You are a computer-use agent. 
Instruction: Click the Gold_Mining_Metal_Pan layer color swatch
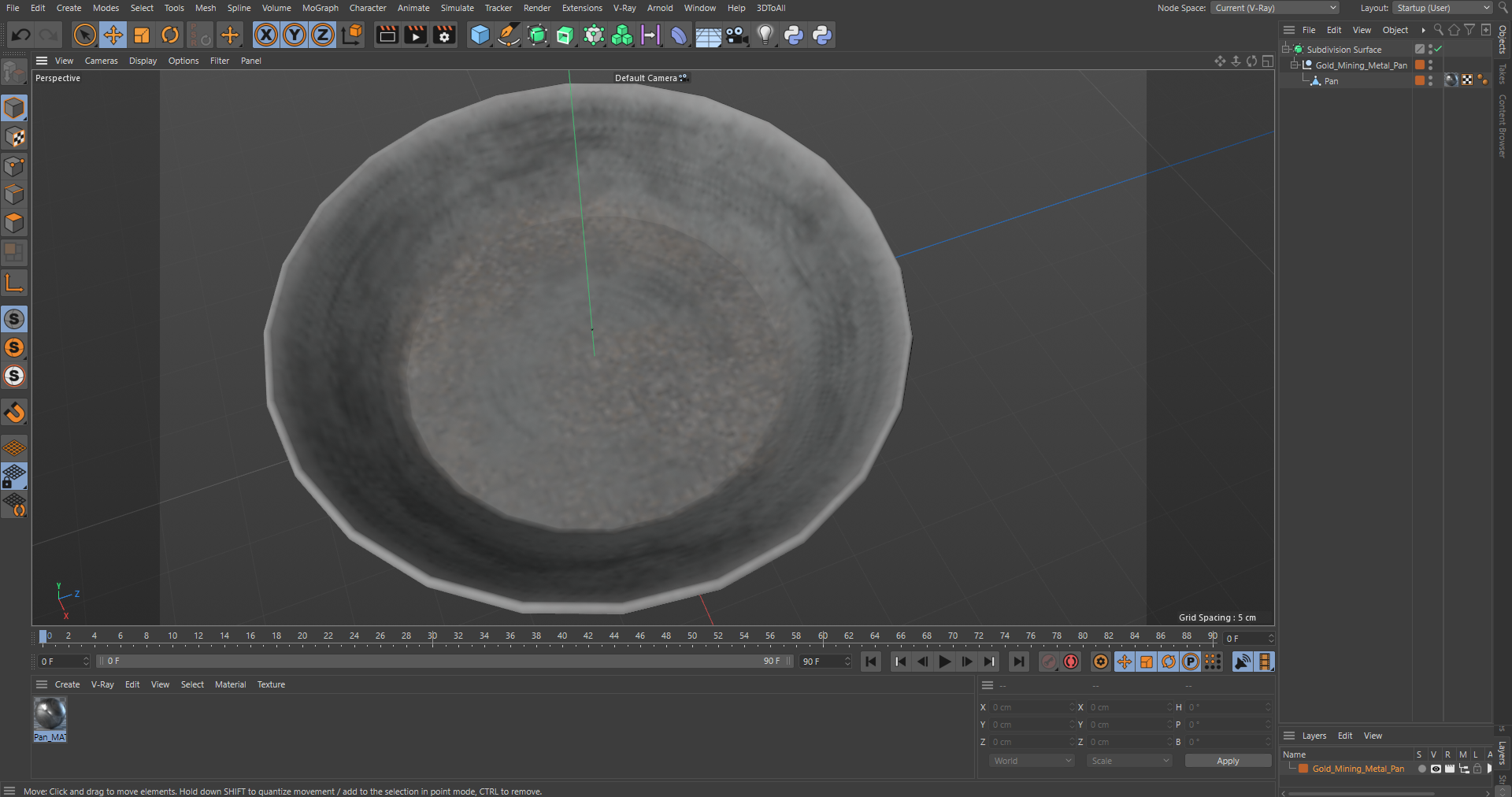tap(1303, 769)
